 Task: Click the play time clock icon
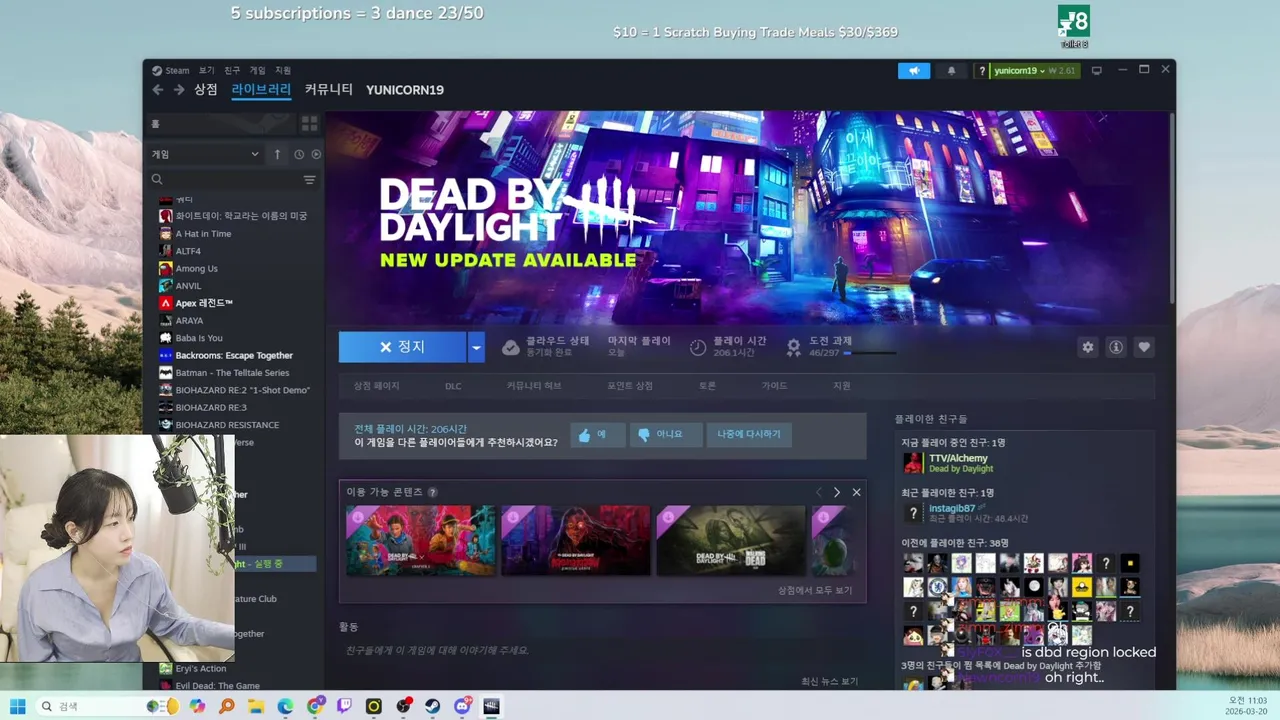698,347
